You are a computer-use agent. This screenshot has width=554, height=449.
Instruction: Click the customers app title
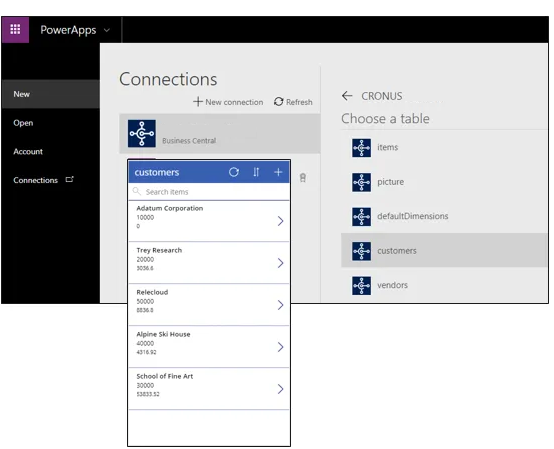click(157, 172)
